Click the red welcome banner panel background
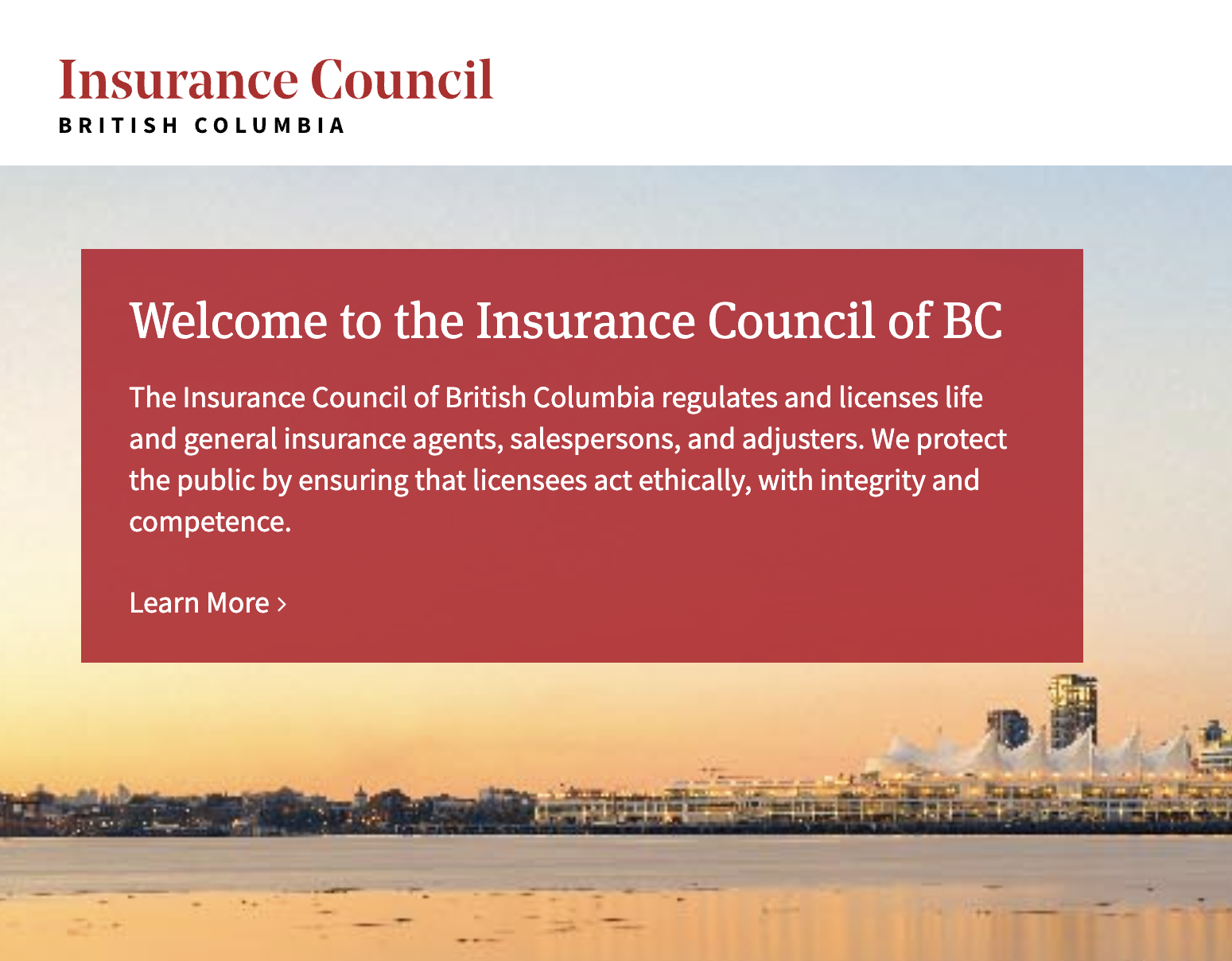 coord(582,456)
